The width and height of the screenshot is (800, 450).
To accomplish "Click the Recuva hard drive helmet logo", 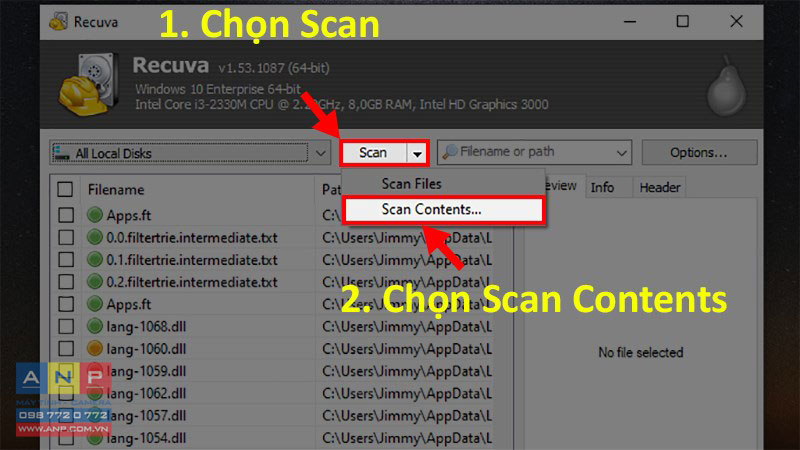I will 89,84.
